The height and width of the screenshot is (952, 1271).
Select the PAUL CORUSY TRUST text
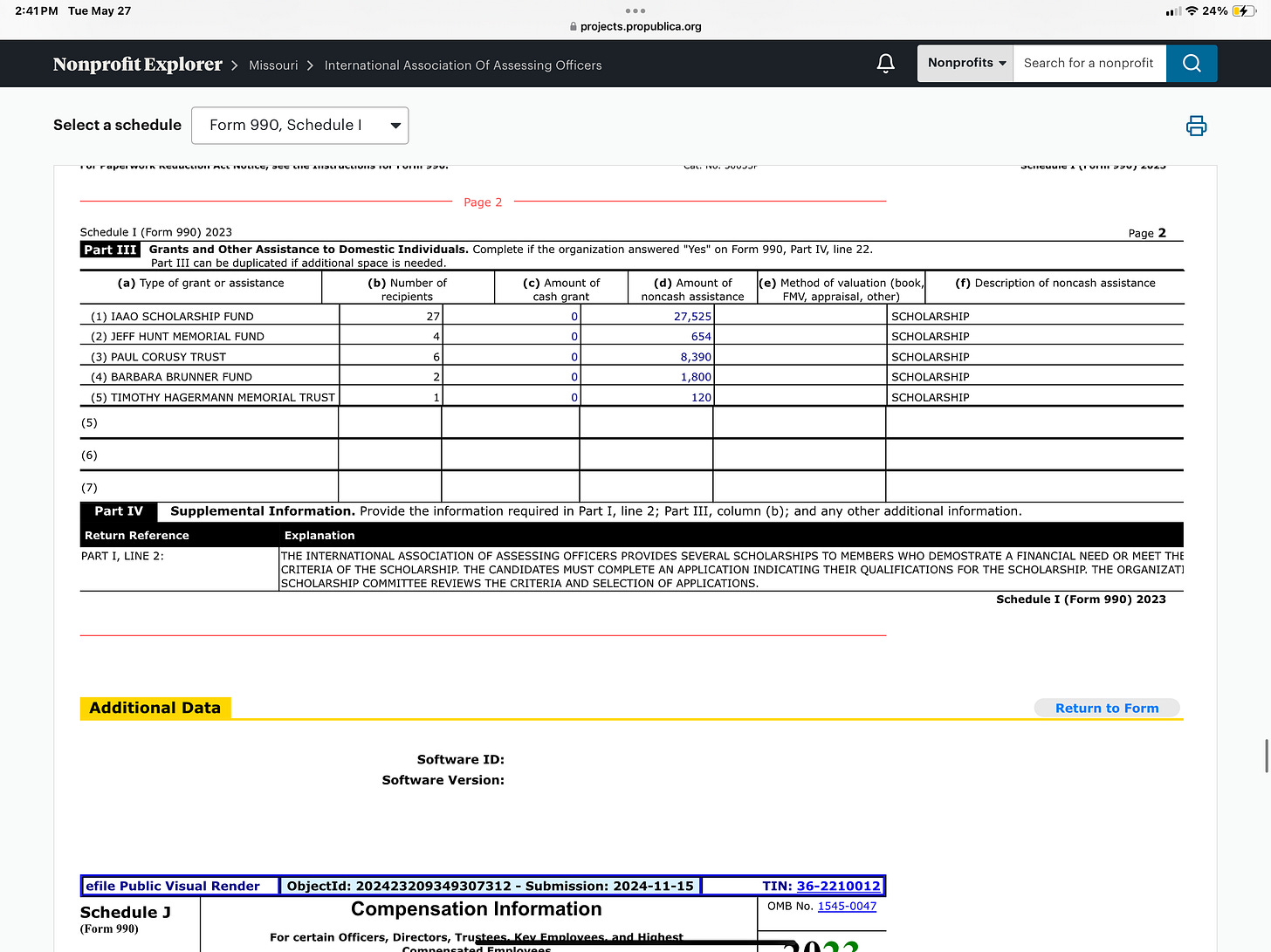pos(168,357)
